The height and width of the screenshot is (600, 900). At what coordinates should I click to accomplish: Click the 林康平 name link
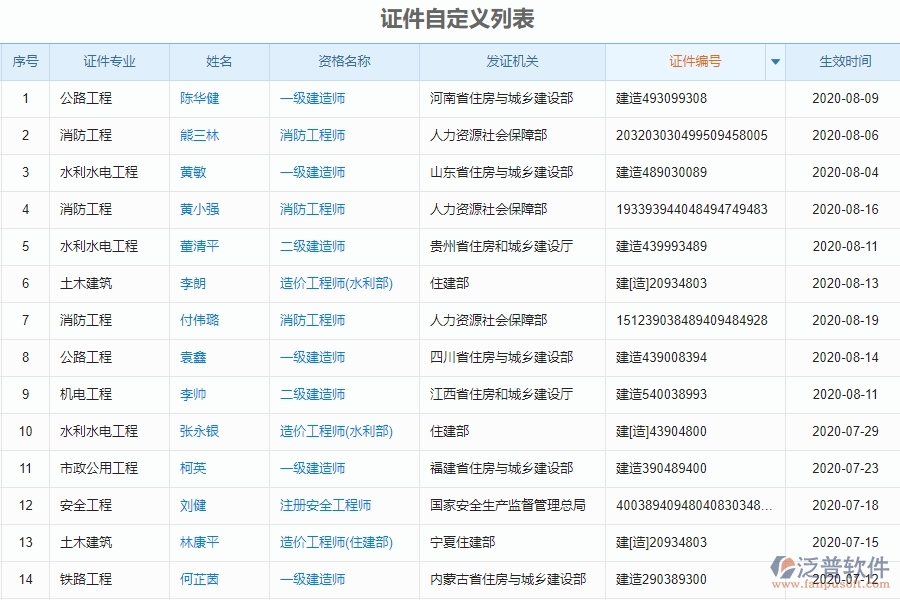pos(199,542)
